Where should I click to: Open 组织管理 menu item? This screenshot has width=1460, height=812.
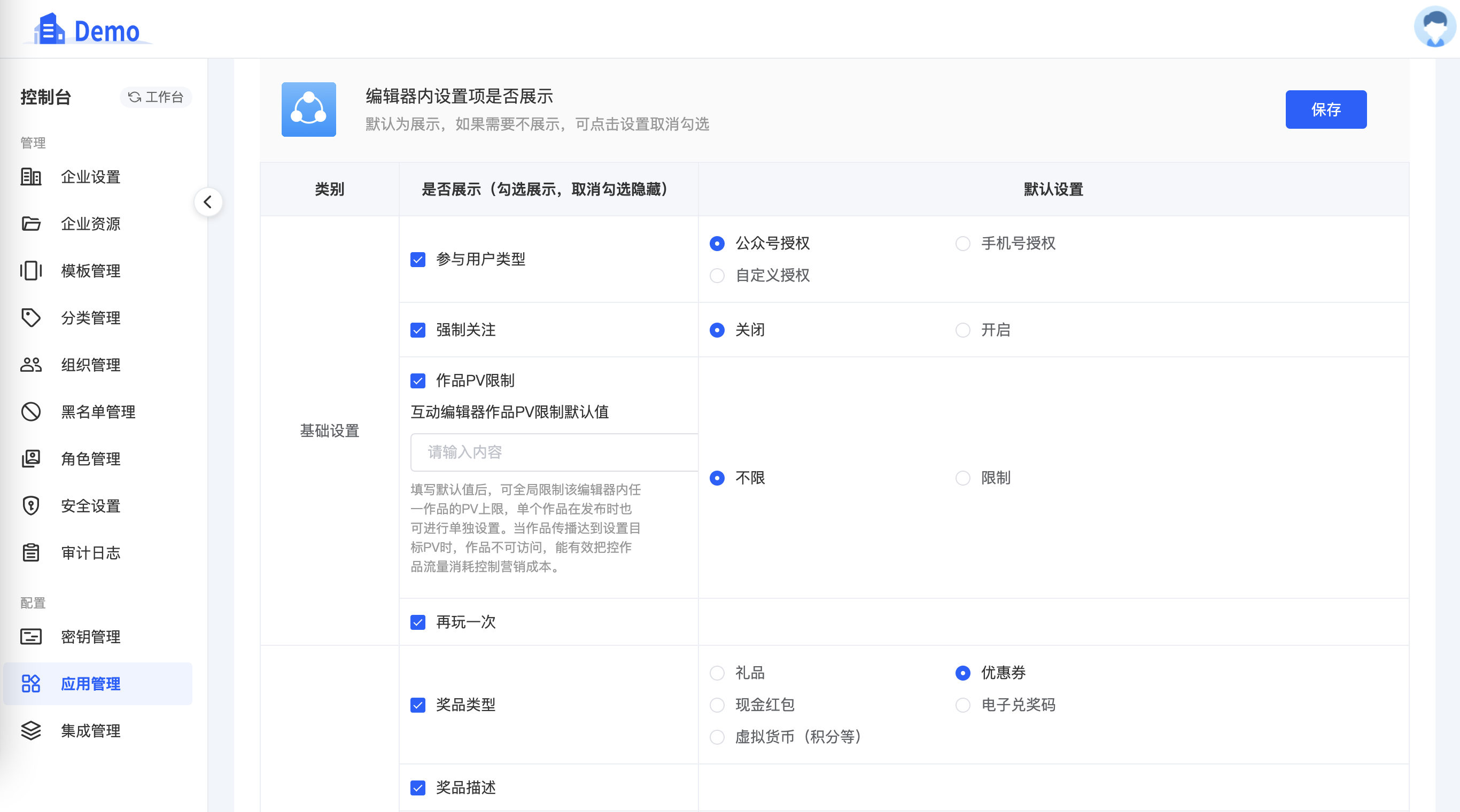(x=98, y=365)
